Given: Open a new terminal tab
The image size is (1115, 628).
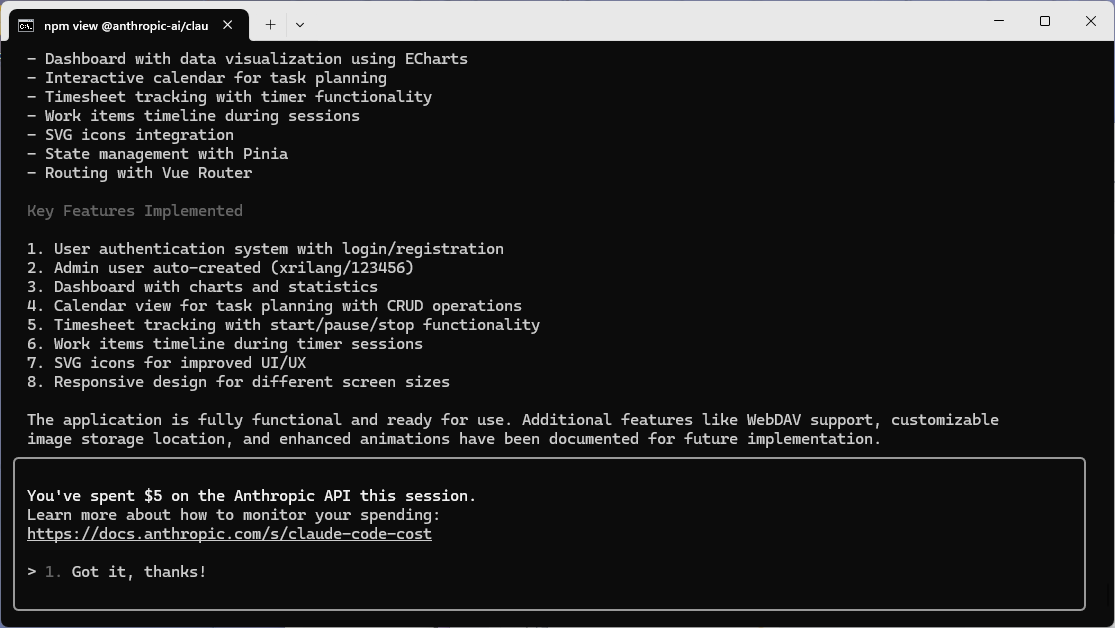Looking at the screenshot, I should coord(270,24).
